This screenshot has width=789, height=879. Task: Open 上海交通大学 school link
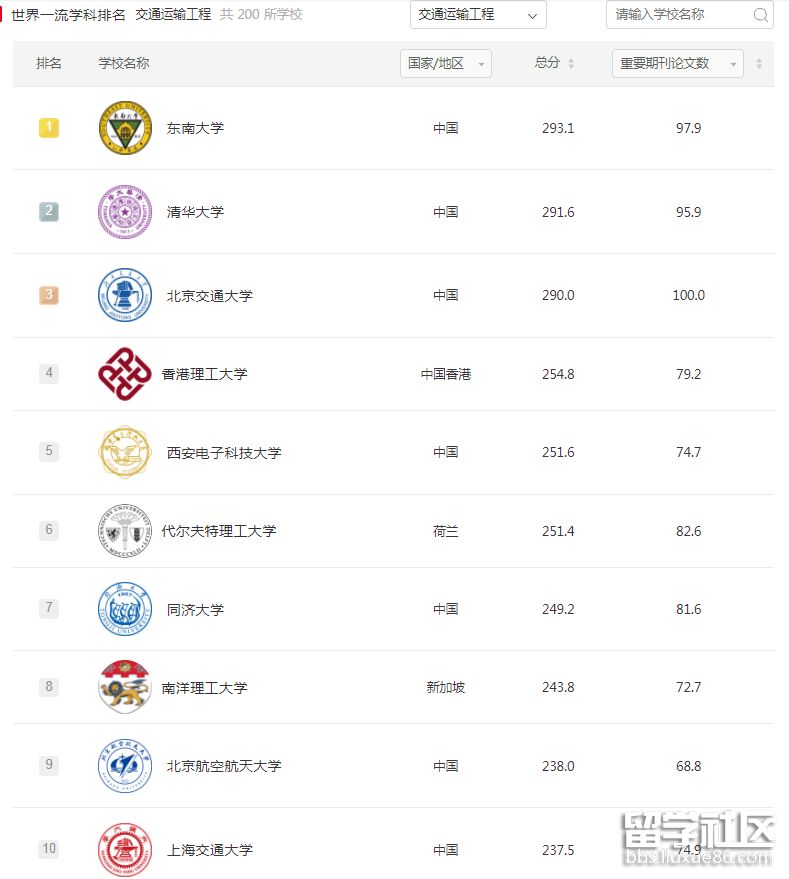(x=209, y=850)
